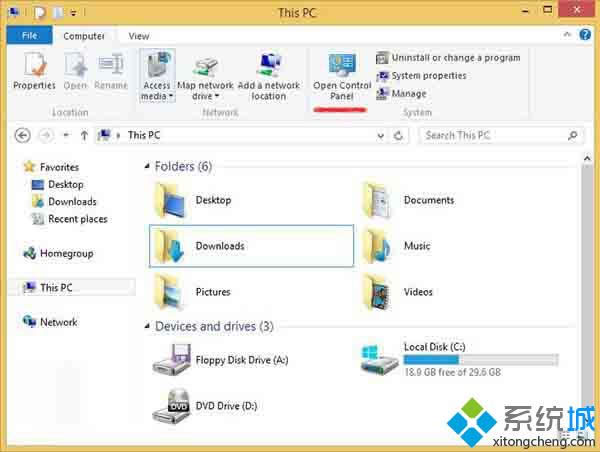Viewport: 600px width, 452px height.
Task: Open Help with the question mark icon
Action: point(585,34)
